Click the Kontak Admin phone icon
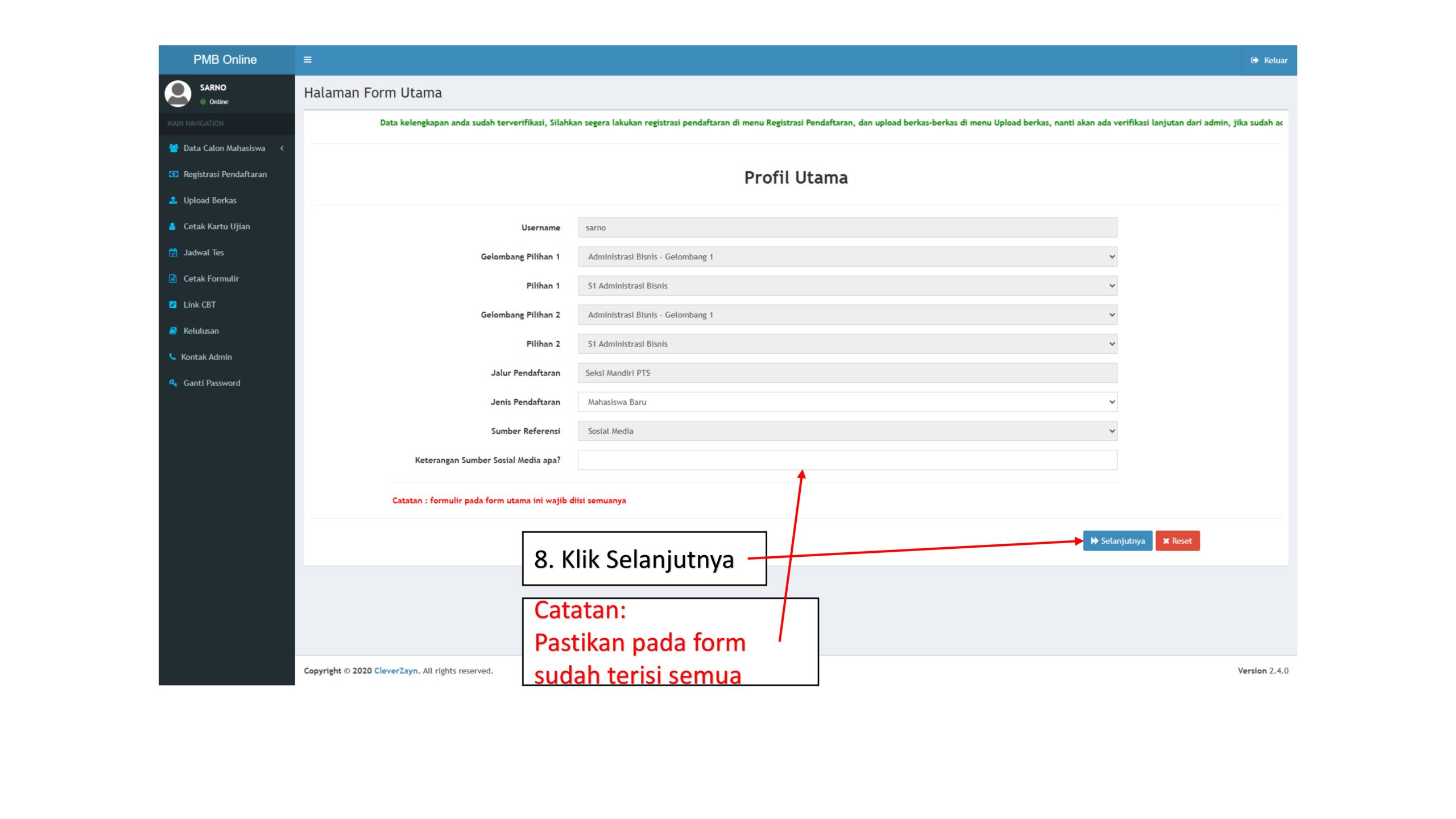This screenshot has width=1456, height=819. 172,357
